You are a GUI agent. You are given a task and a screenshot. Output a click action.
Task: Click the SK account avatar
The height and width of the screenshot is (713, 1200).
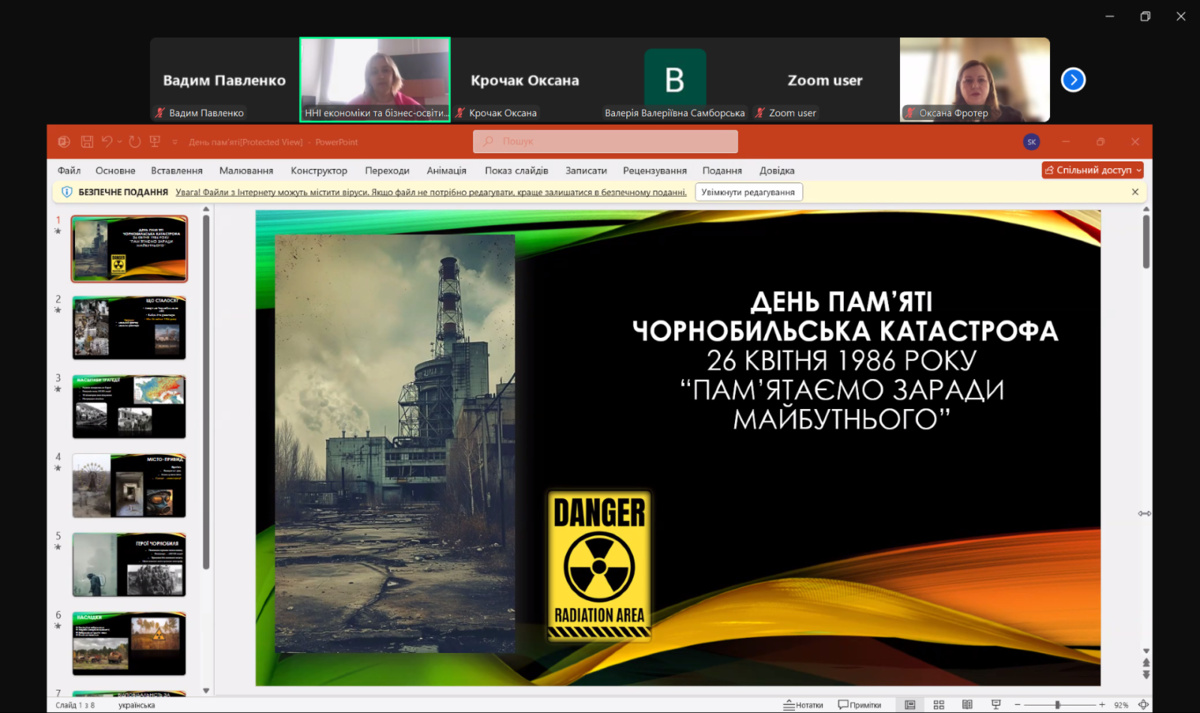click(1031, 142)
